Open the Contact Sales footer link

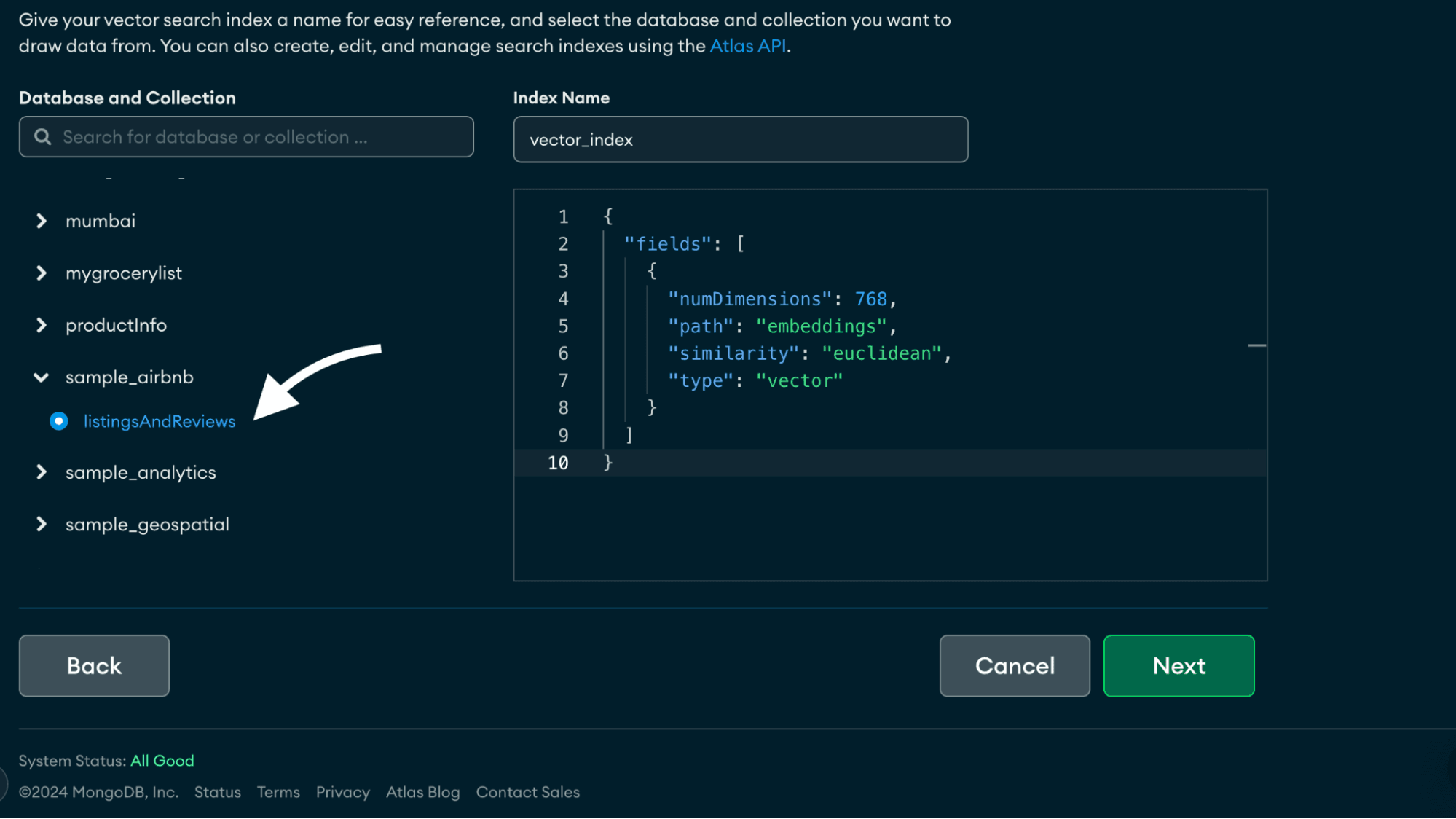pyautogui.click(x=527, y=792)
